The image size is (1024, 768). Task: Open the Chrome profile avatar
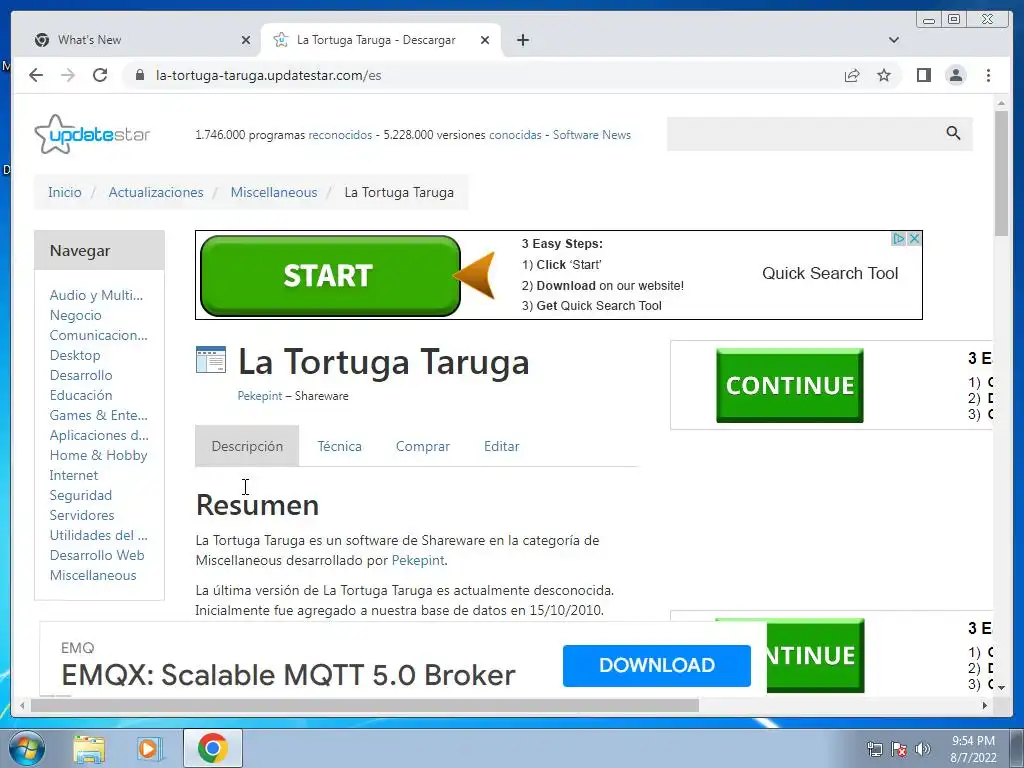[x=956, y=75]
